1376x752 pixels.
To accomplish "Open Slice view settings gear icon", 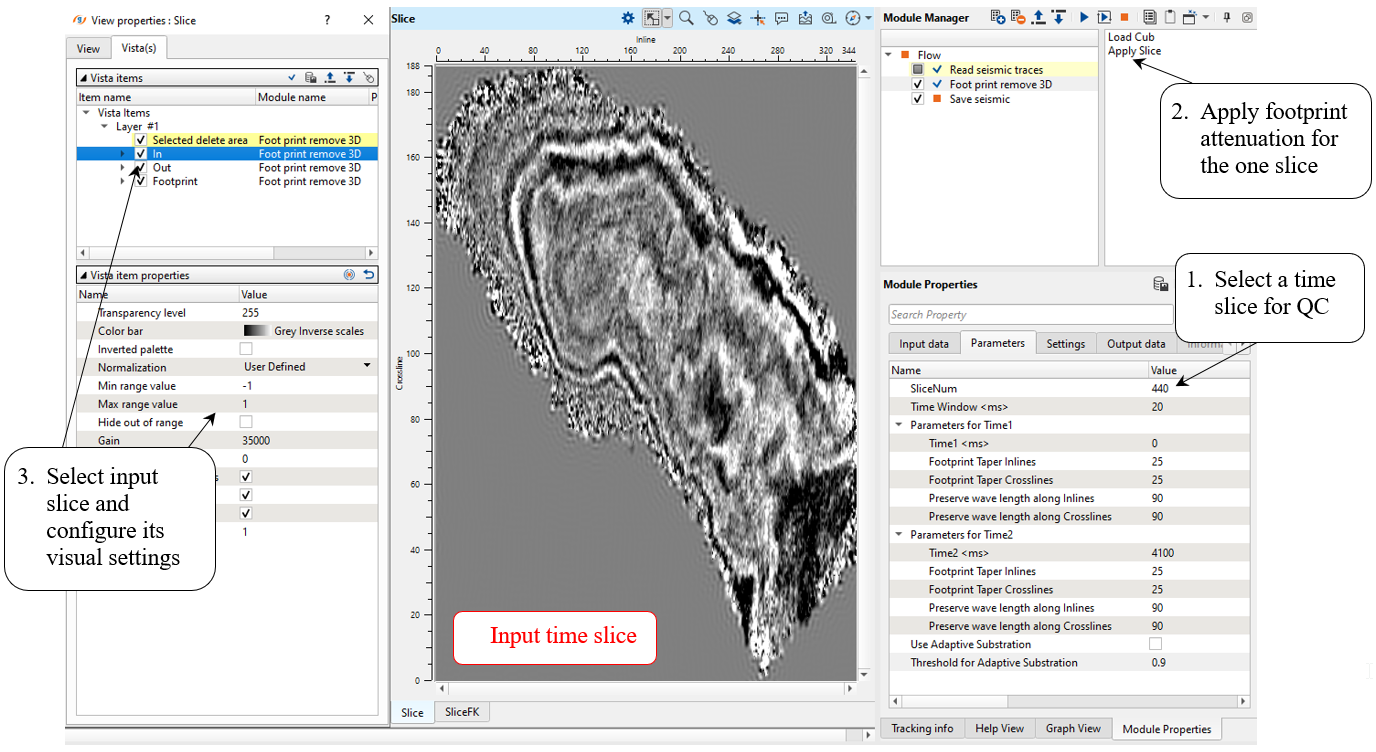I will pyautogui.click(x=628, y=18).
